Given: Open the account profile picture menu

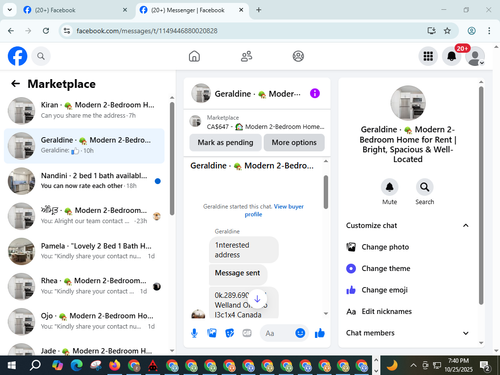Looking at the screenshot, I should [x=475, y=56].
